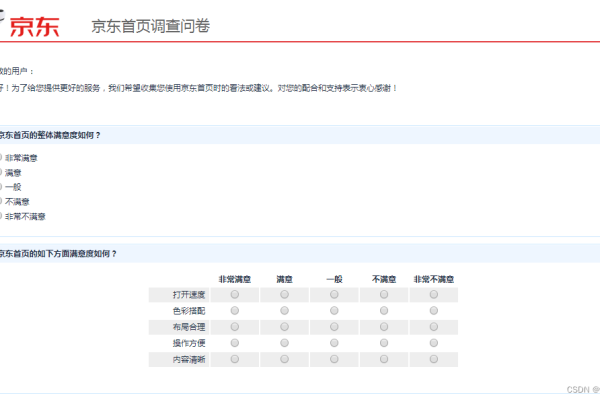Rate 打开速度 as 一般

[x=334, y=294]
